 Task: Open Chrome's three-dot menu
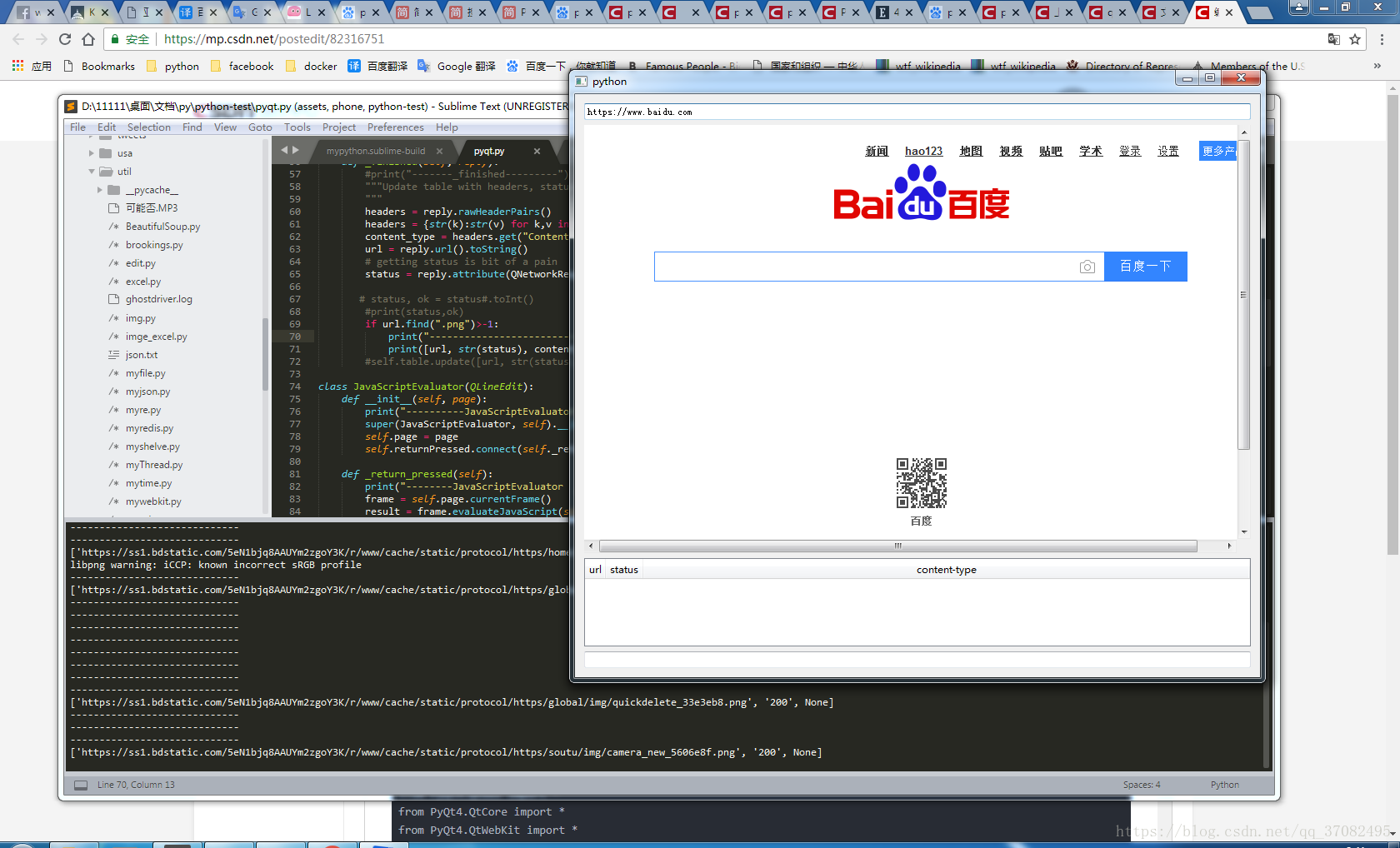[1382, 39]
